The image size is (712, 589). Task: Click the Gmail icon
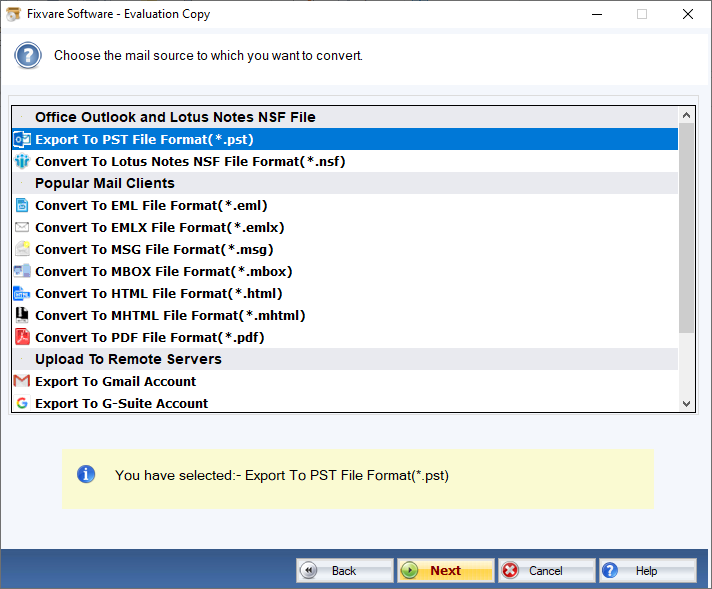[x=22, y=381]
